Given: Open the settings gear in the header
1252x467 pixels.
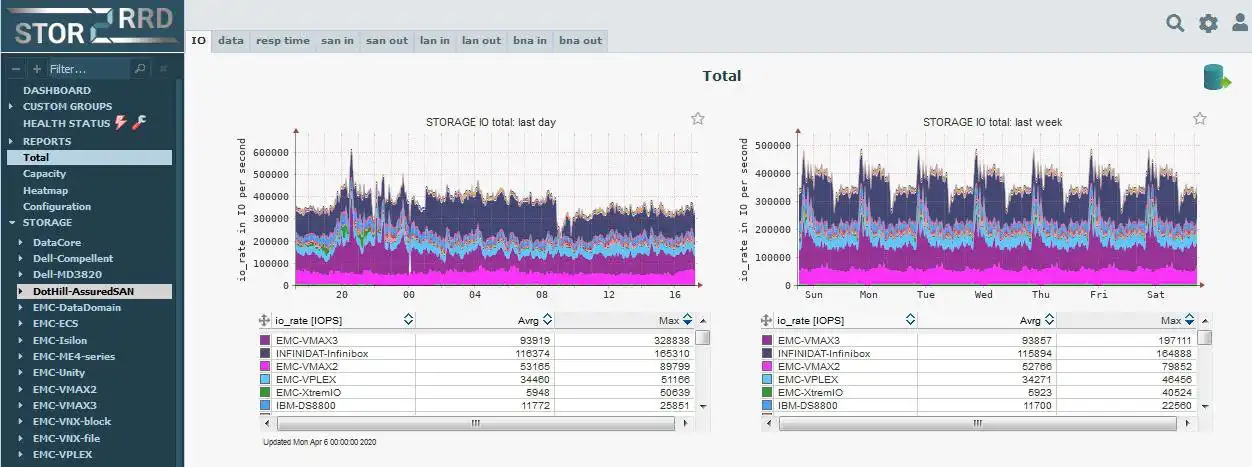Looking at the screenshot, I should tap(1208, 23).
